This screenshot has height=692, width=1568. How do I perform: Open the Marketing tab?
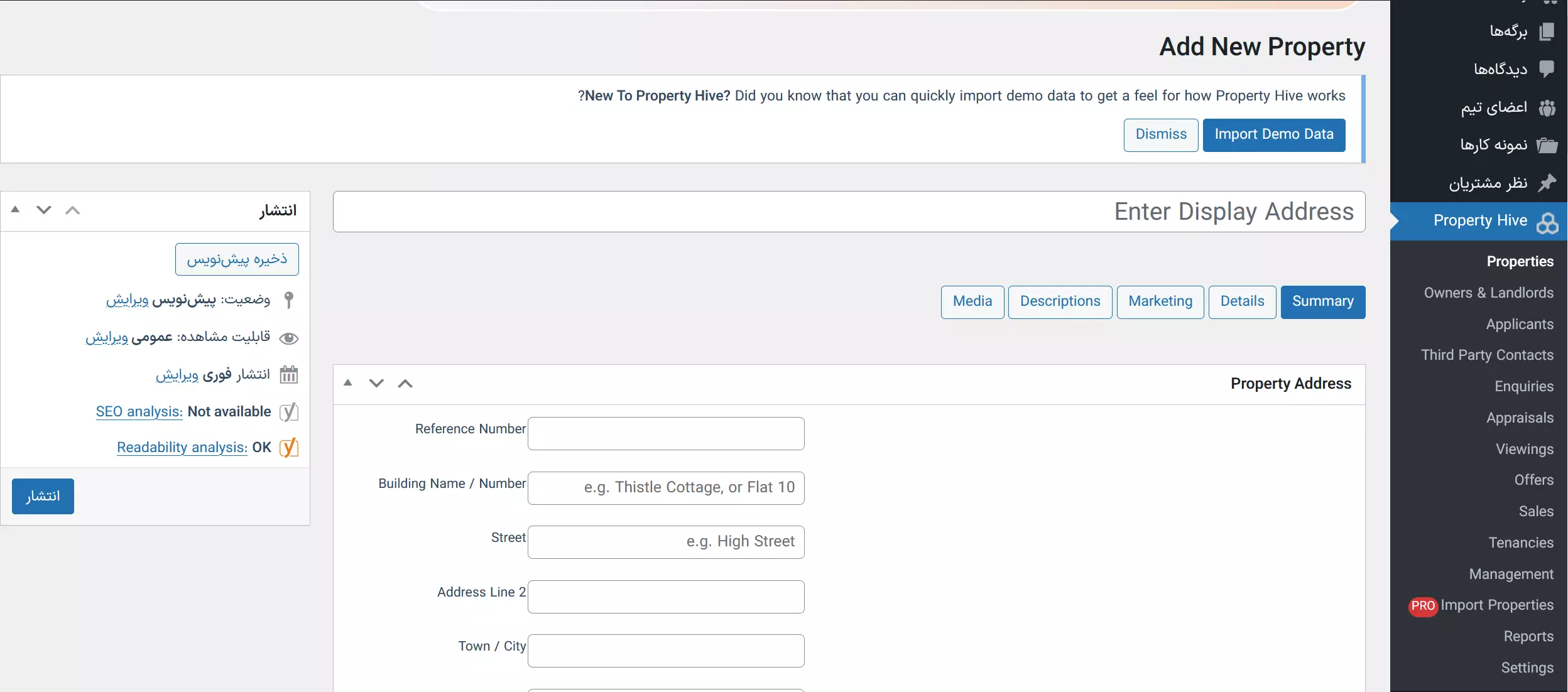tap(1160, 302)
